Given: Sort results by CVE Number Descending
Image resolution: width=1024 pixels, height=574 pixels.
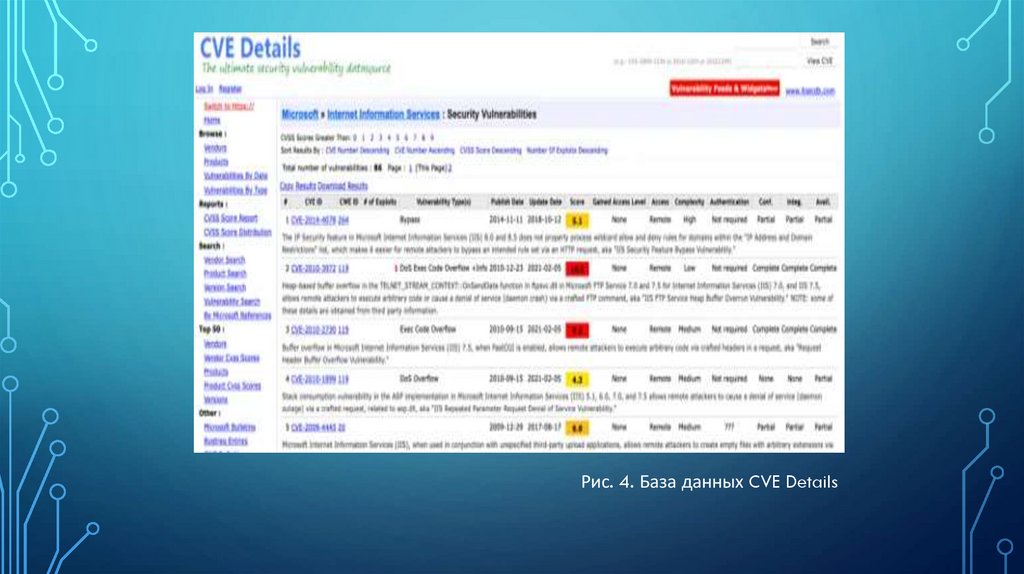Looking at the screenshot, I should click(357, 150).
